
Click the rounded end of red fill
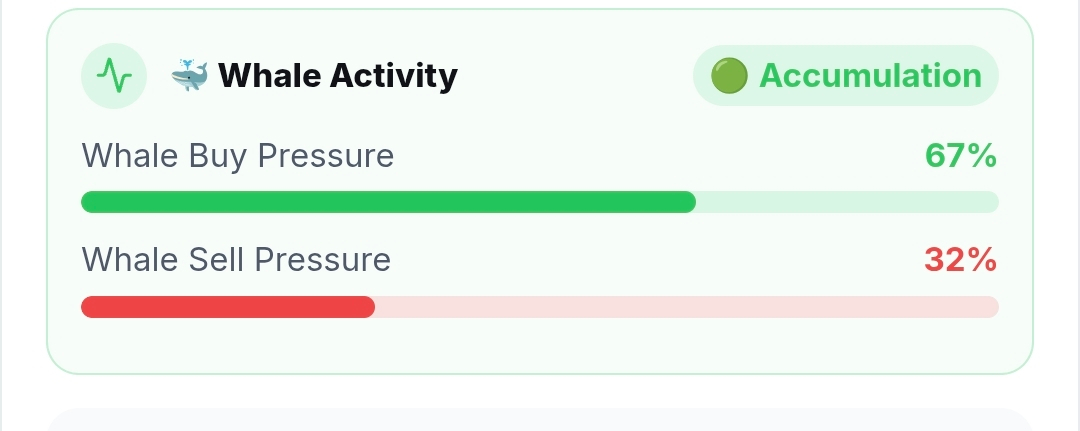coord(366,307)
